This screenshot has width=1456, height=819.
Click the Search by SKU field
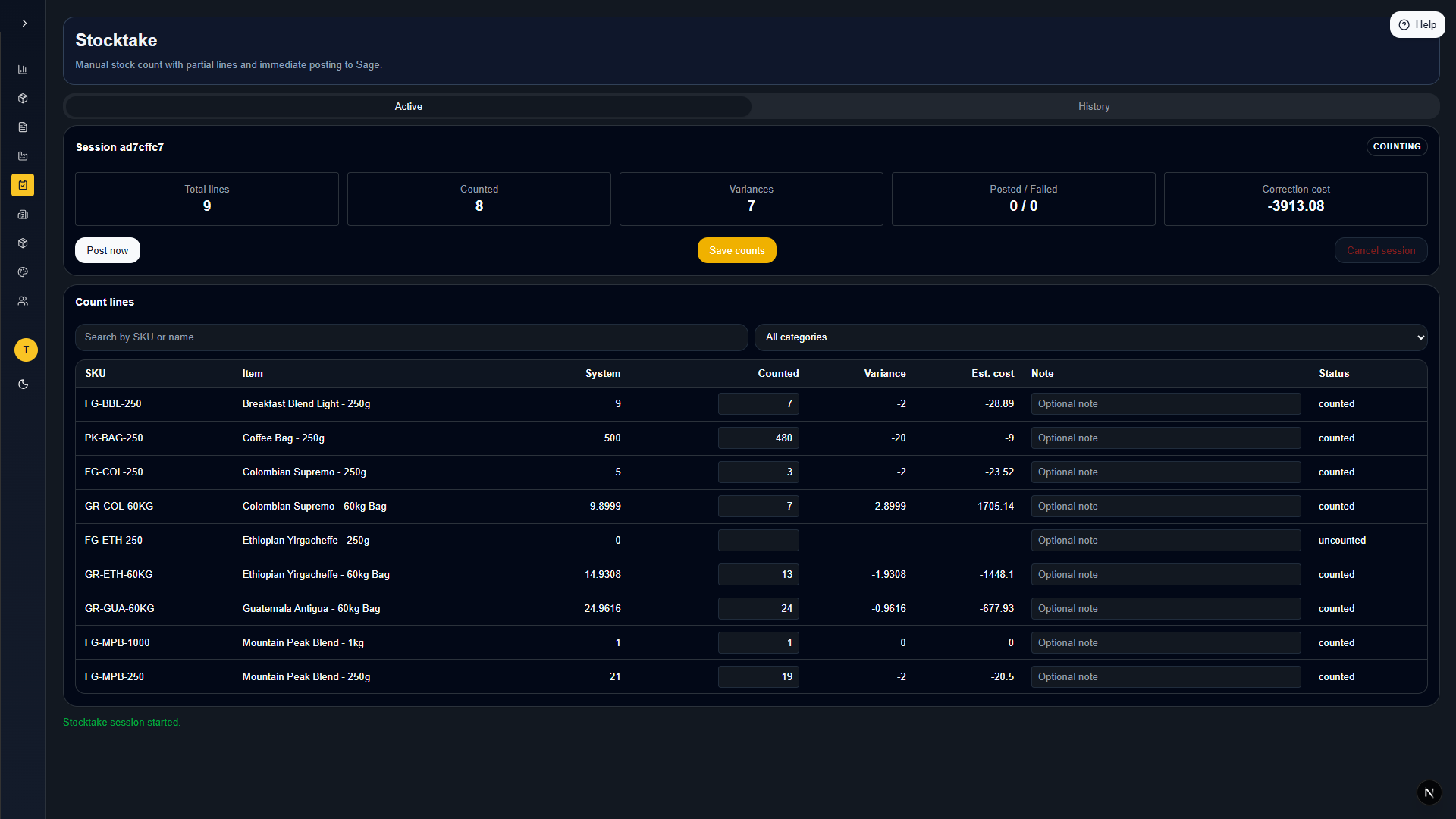click(411, 337)
